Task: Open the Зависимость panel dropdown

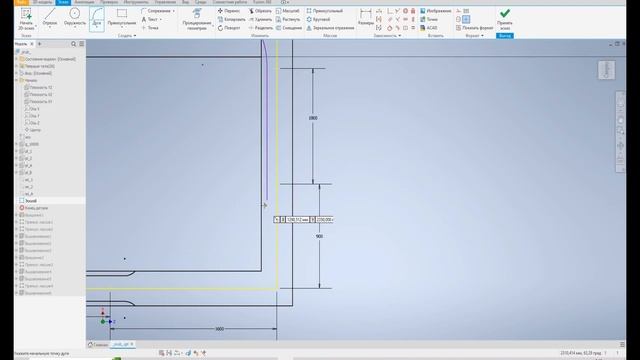Action: 387,36
